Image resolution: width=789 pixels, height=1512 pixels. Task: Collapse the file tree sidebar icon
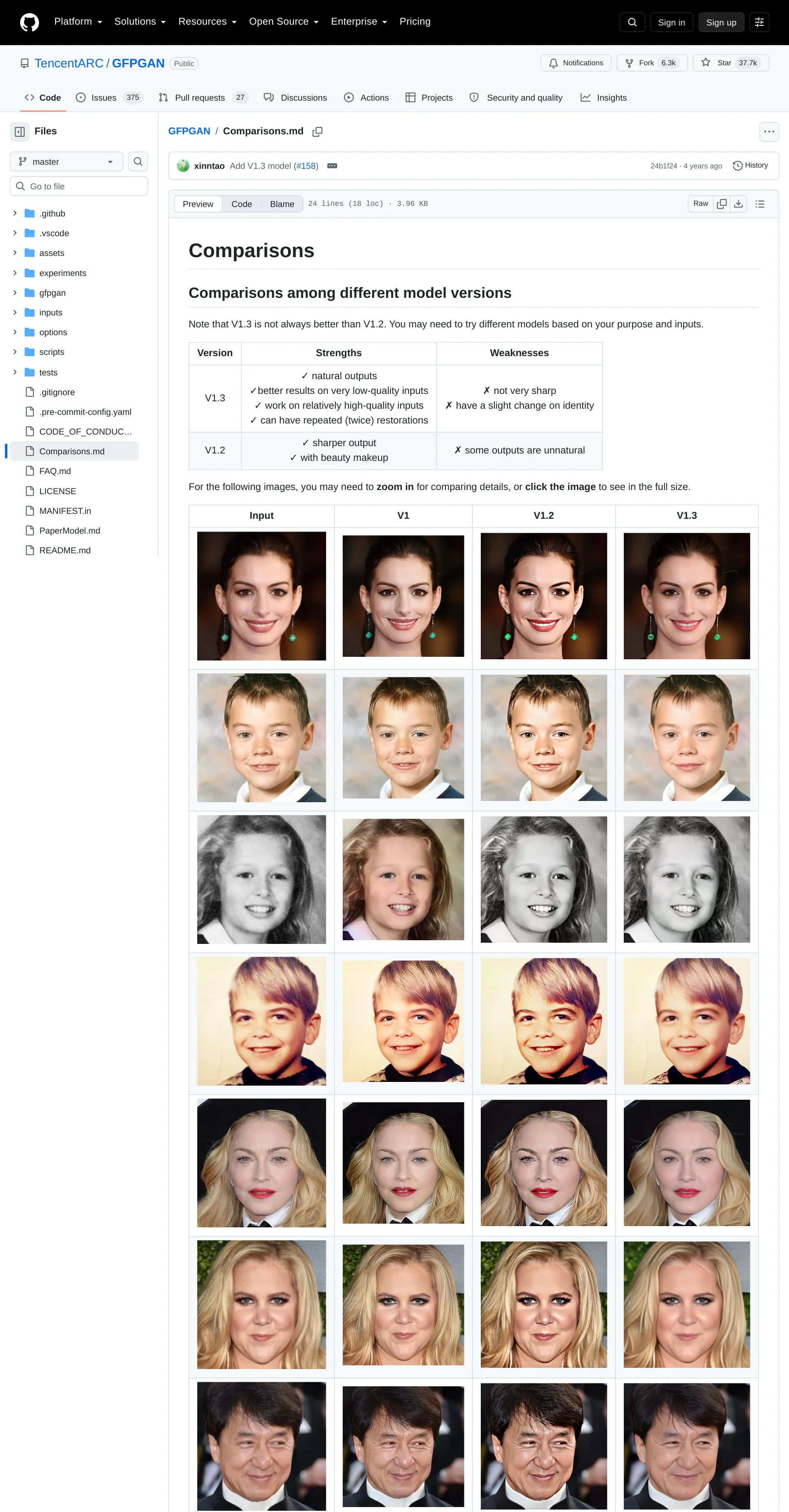click(19, 131)
